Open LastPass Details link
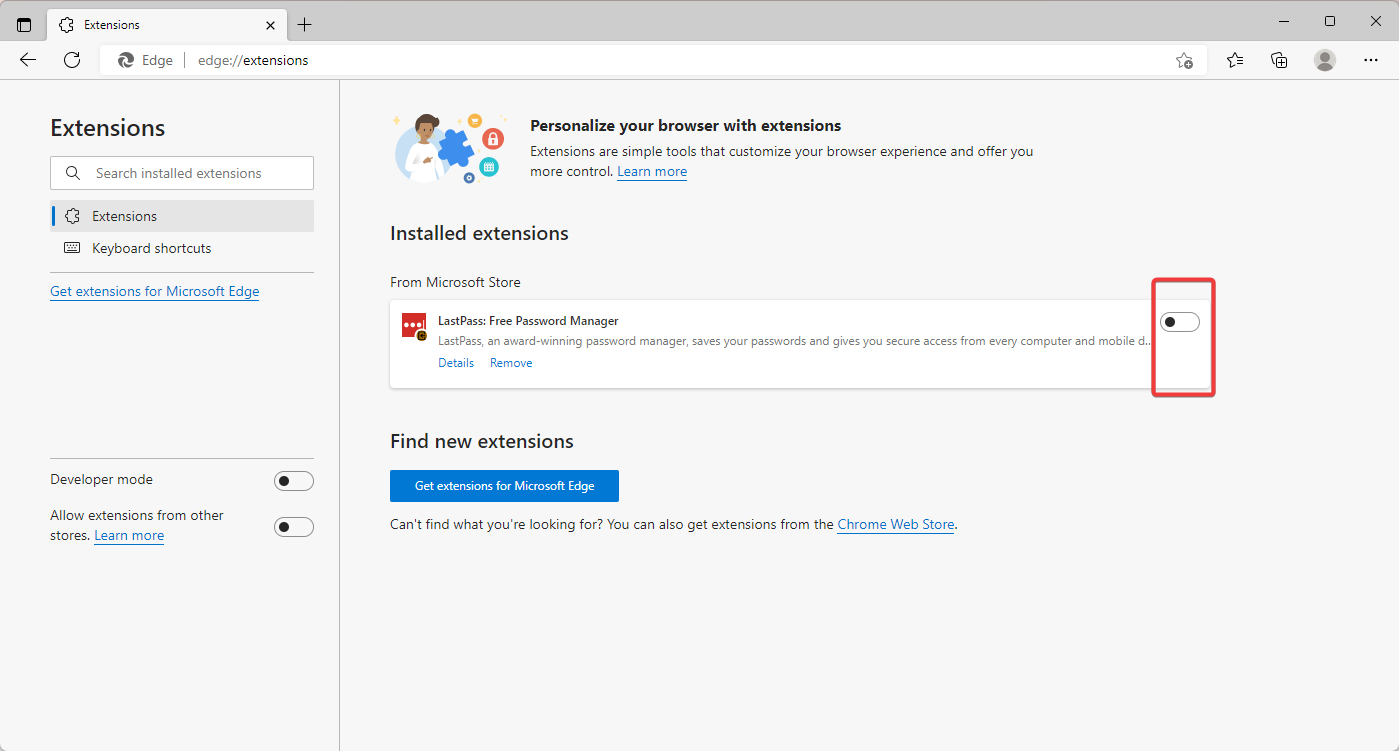This screenshot has height=751, width=1399. [456, 363]
